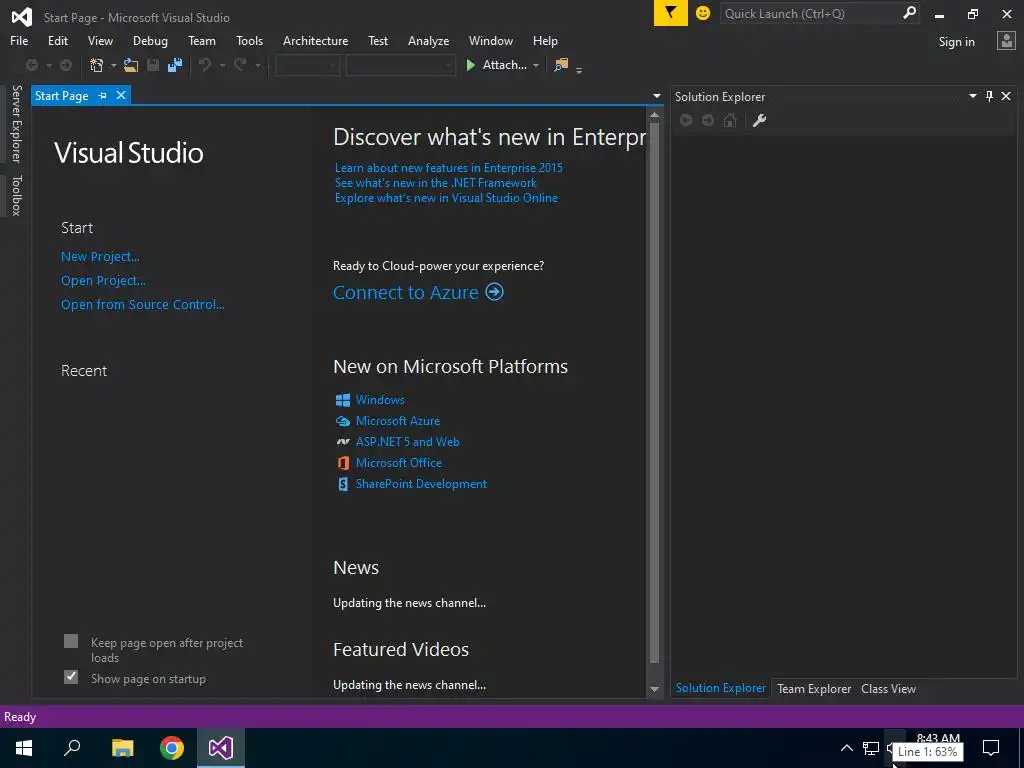1024x768 pixels.
Task: Click the New Project toolbar icon
Action: [97, 65]
